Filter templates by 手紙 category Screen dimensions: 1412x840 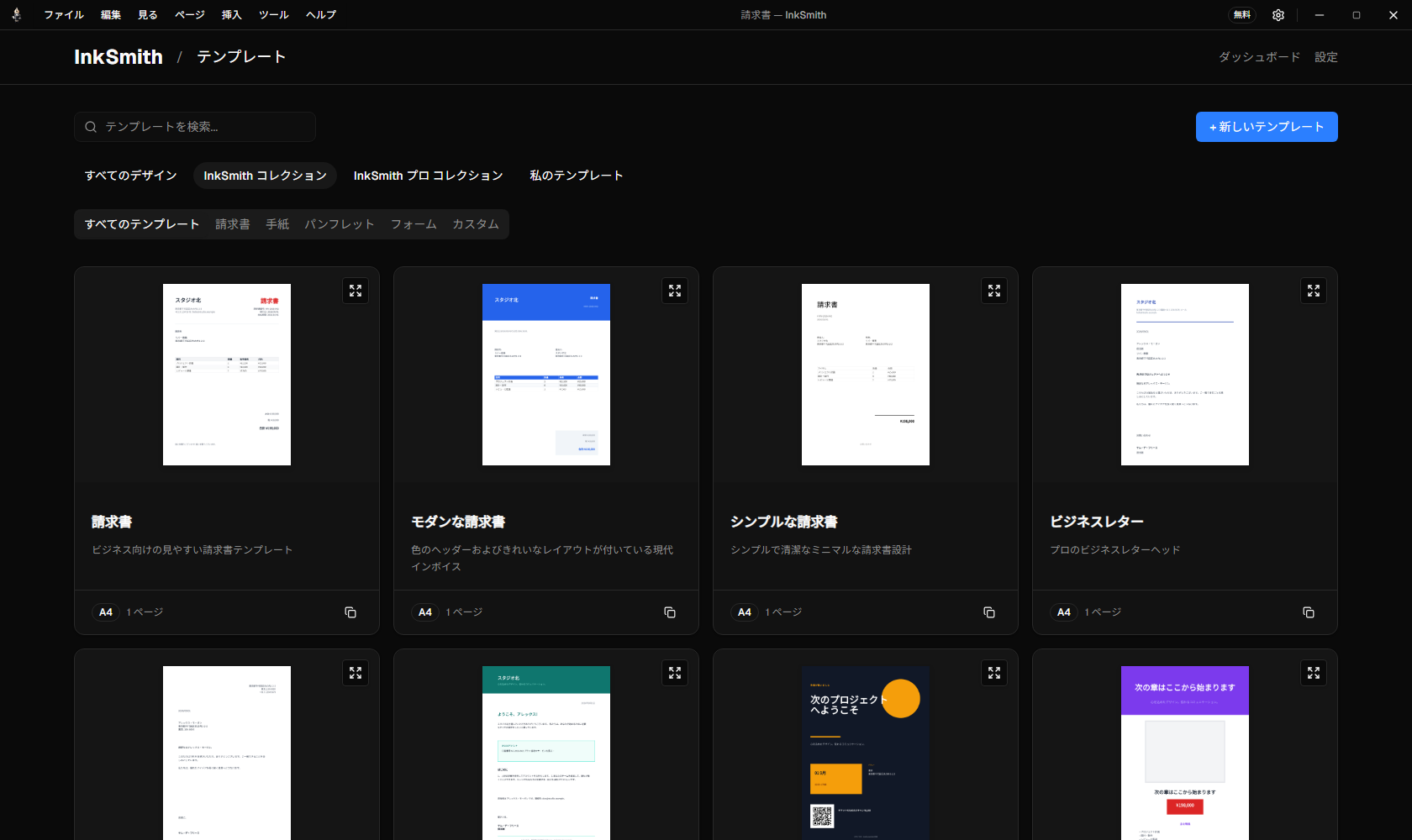pyautogui.click(x=277, y=224)
